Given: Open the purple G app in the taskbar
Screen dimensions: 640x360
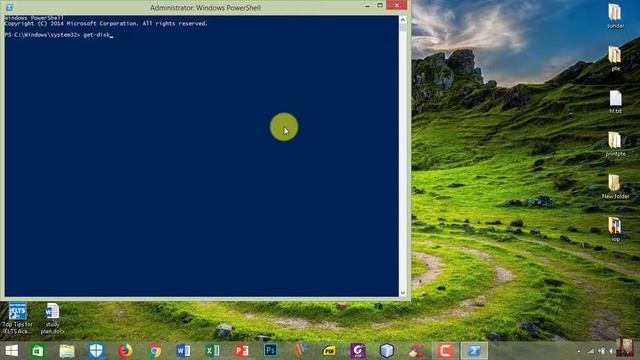Looking at the screenshot, I should coord(358,351).
